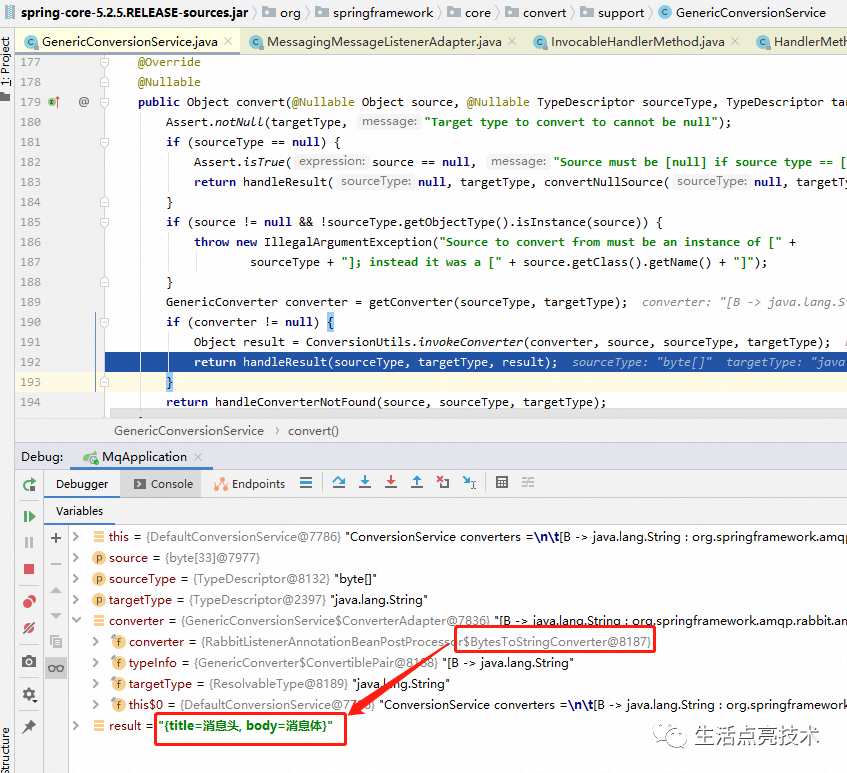Click 'GenericConversionService' editor breadcrumb
This screenshot has width=847, height=773.
189,431
